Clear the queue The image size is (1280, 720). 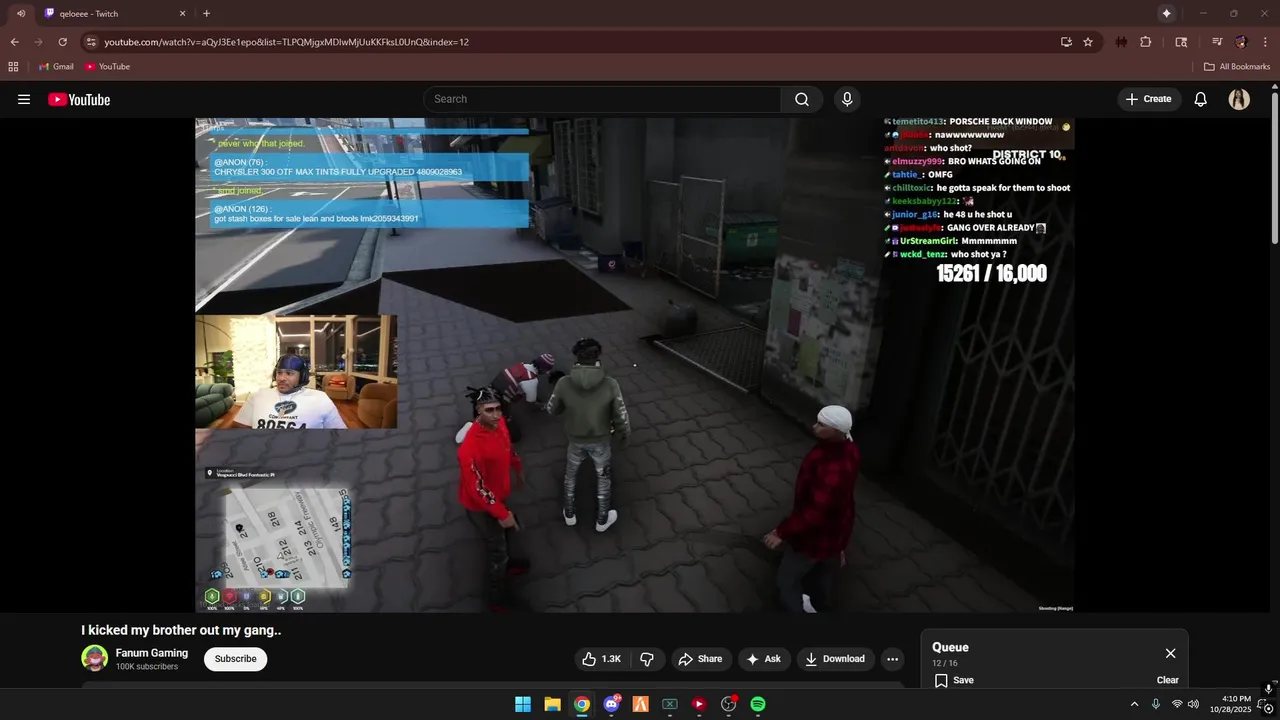click(1167, 680)
